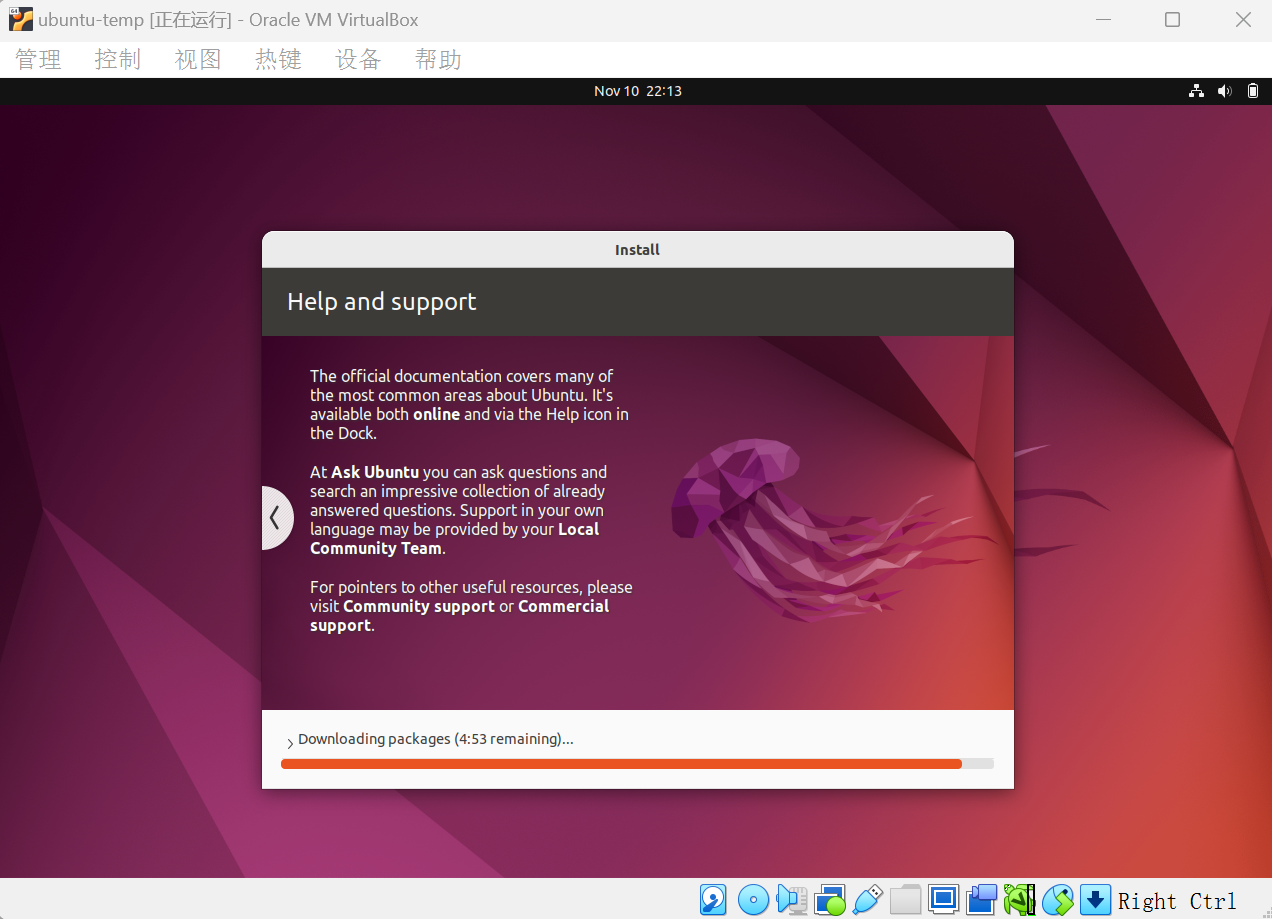Screen dimensions: 1272x919
Task: Open the Commercial support link
Action: point(460,616)
